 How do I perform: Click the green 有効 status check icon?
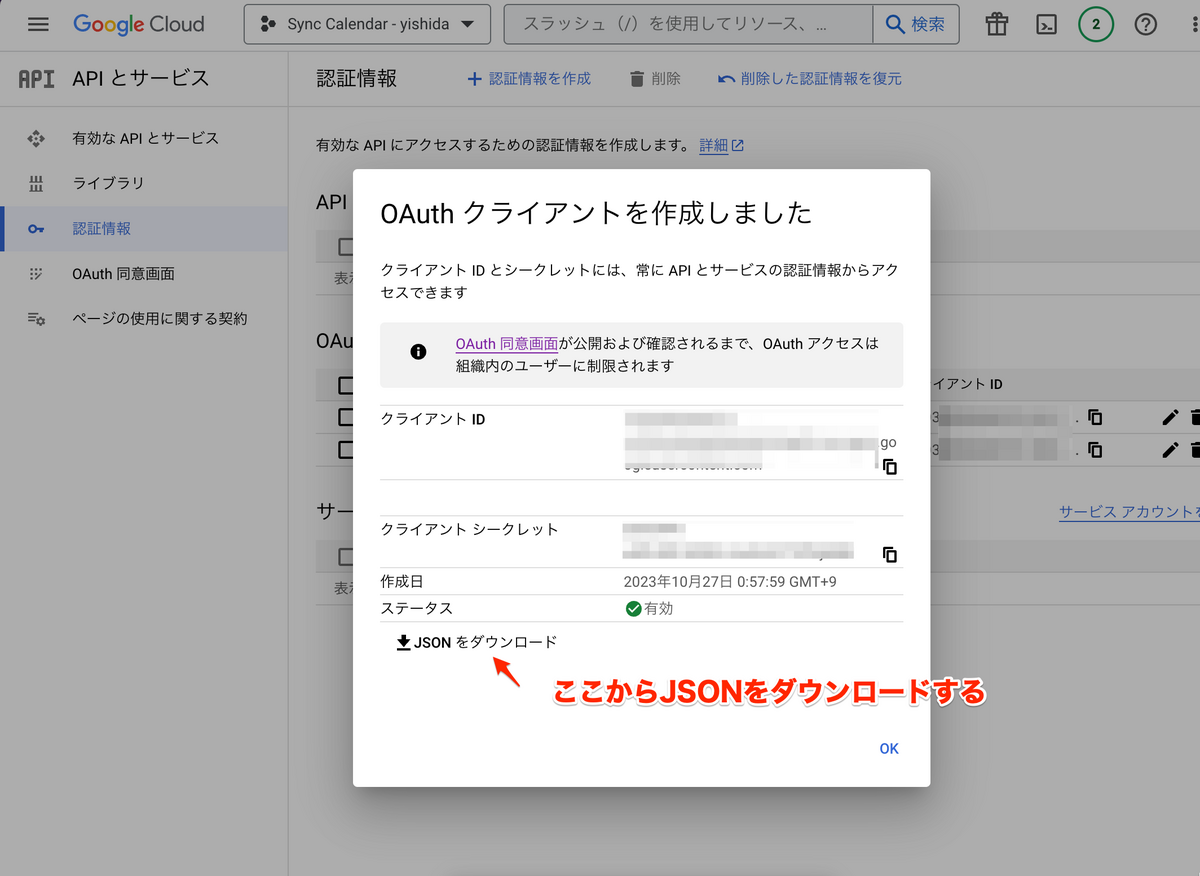tap(633, 608)
